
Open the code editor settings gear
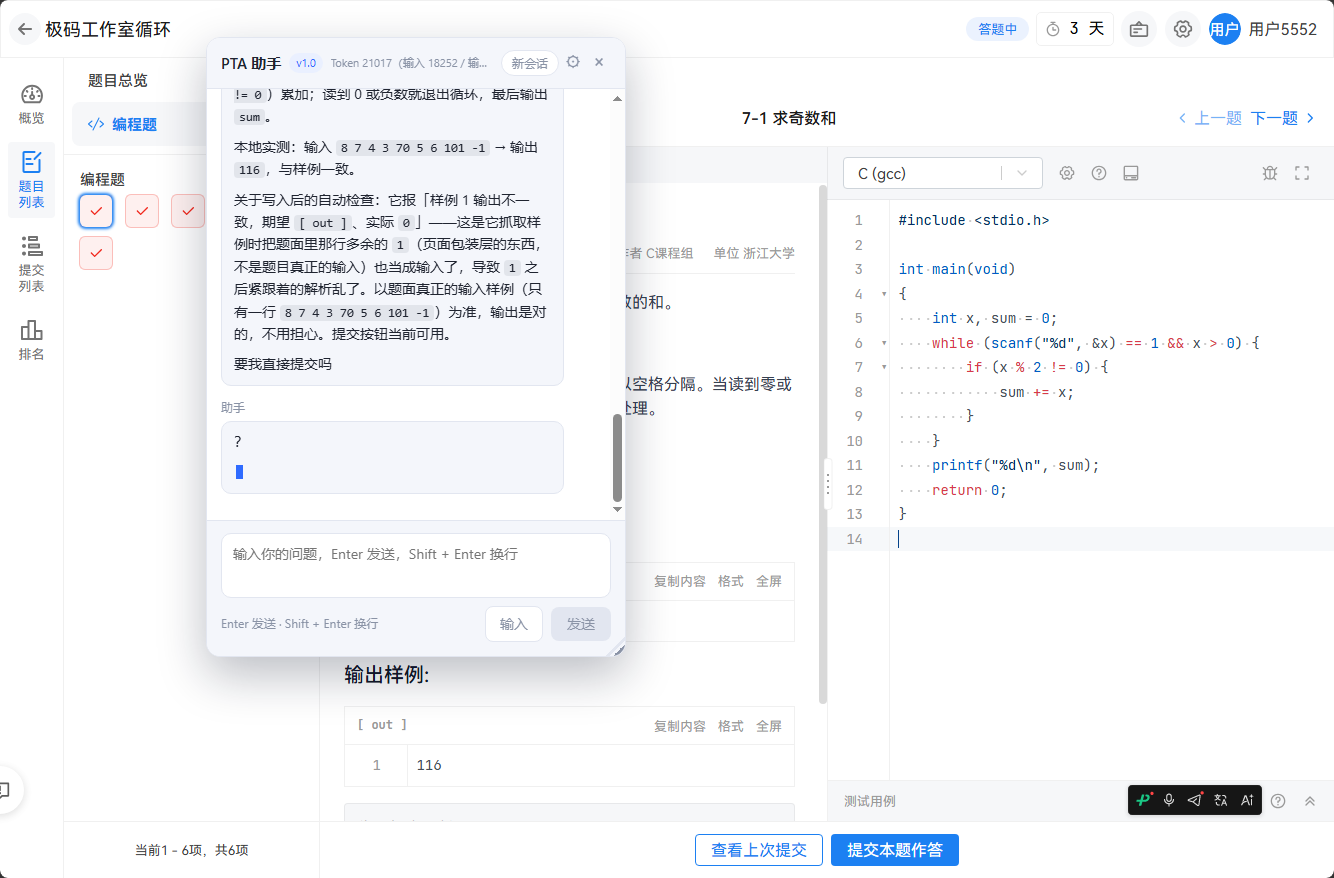[1067, 173]
